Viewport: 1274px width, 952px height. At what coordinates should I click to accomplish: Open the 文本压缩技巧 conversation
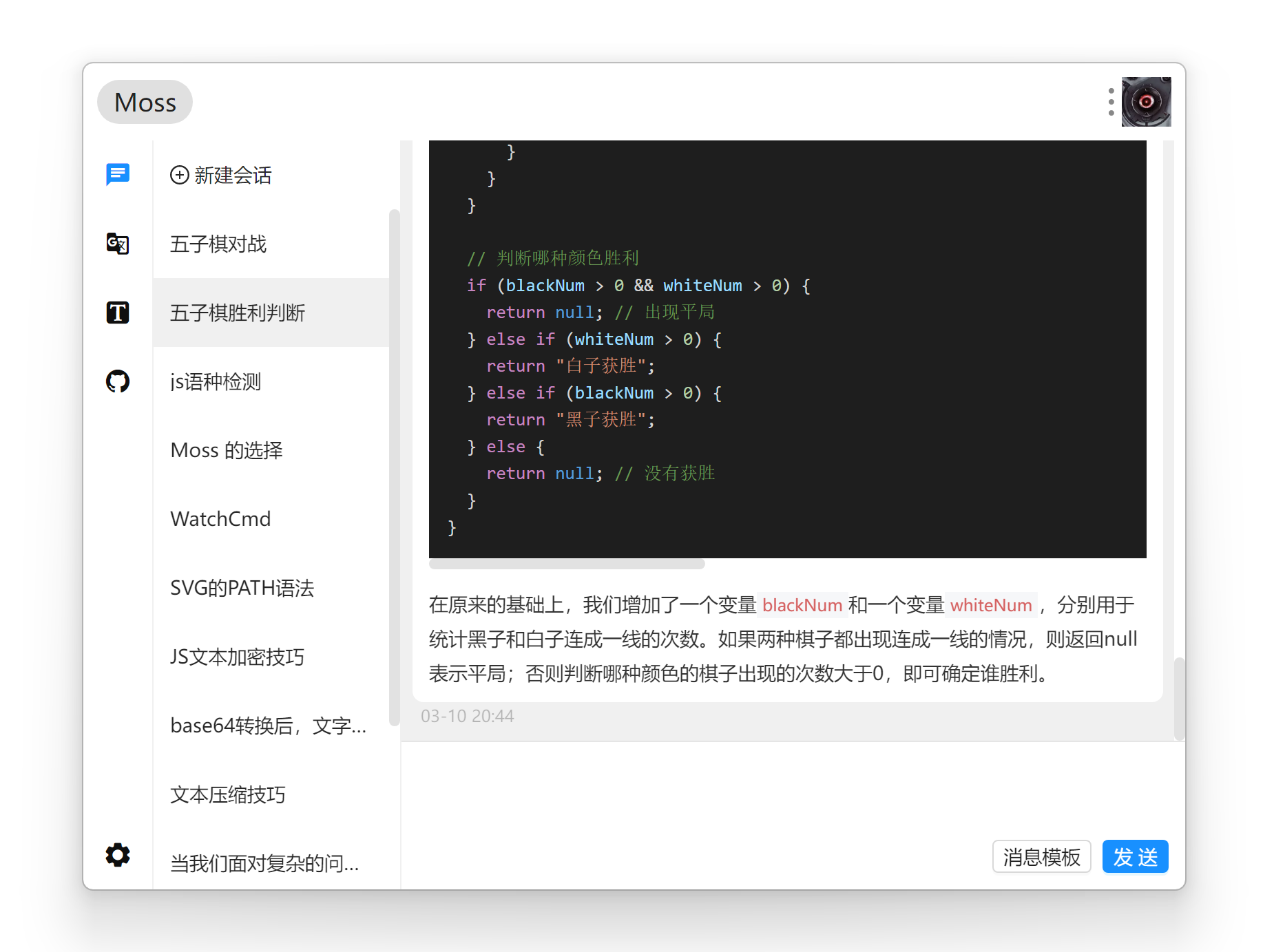tap(271, 794)
